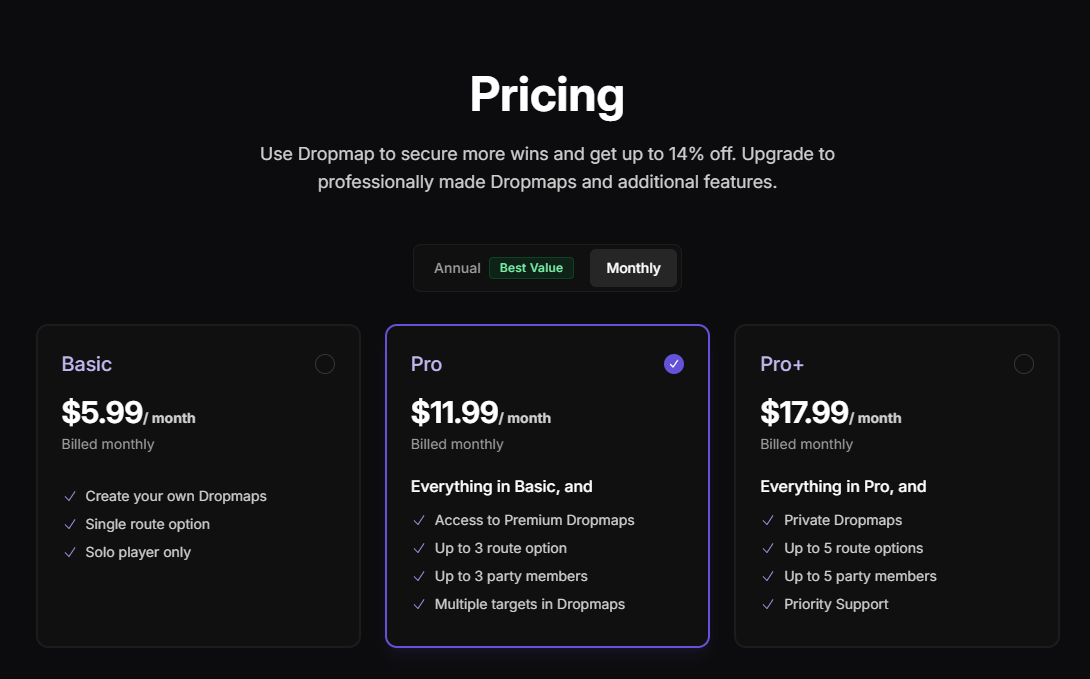
Task: Click the checkmark beside Private Dropmaps
Action: (x=769, y=520)
